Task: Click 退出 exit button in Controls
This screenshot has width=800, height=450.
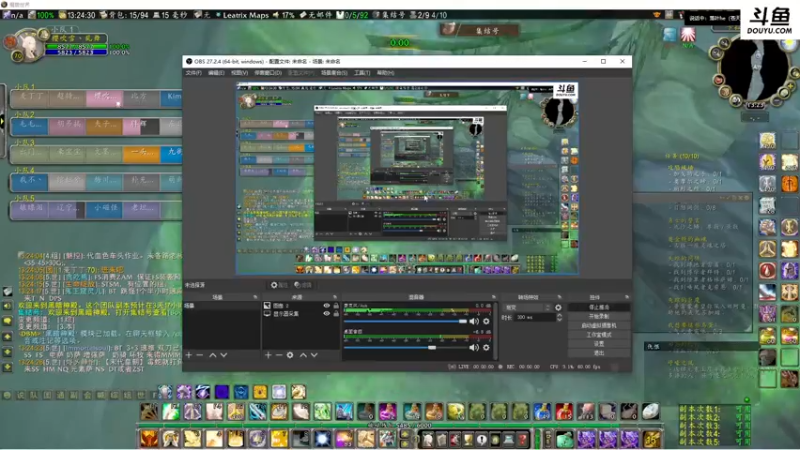Action: pyautogui.click(x=598, y=353)
